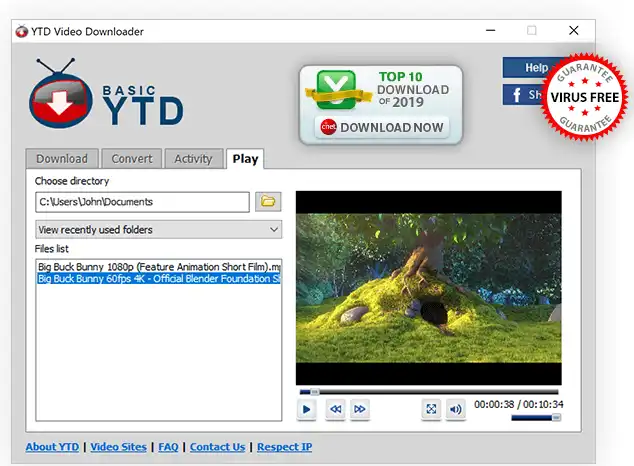Click the YTD TV logo icon
The width and height of the screenshot is (634, 466).
(x=59, y=102)
